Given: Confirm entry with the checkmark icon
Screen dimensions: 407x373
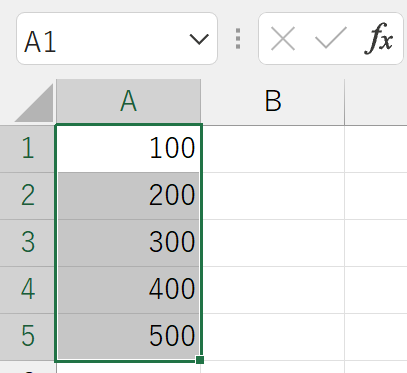Looking at the screenshot, I should pos(331,39).
